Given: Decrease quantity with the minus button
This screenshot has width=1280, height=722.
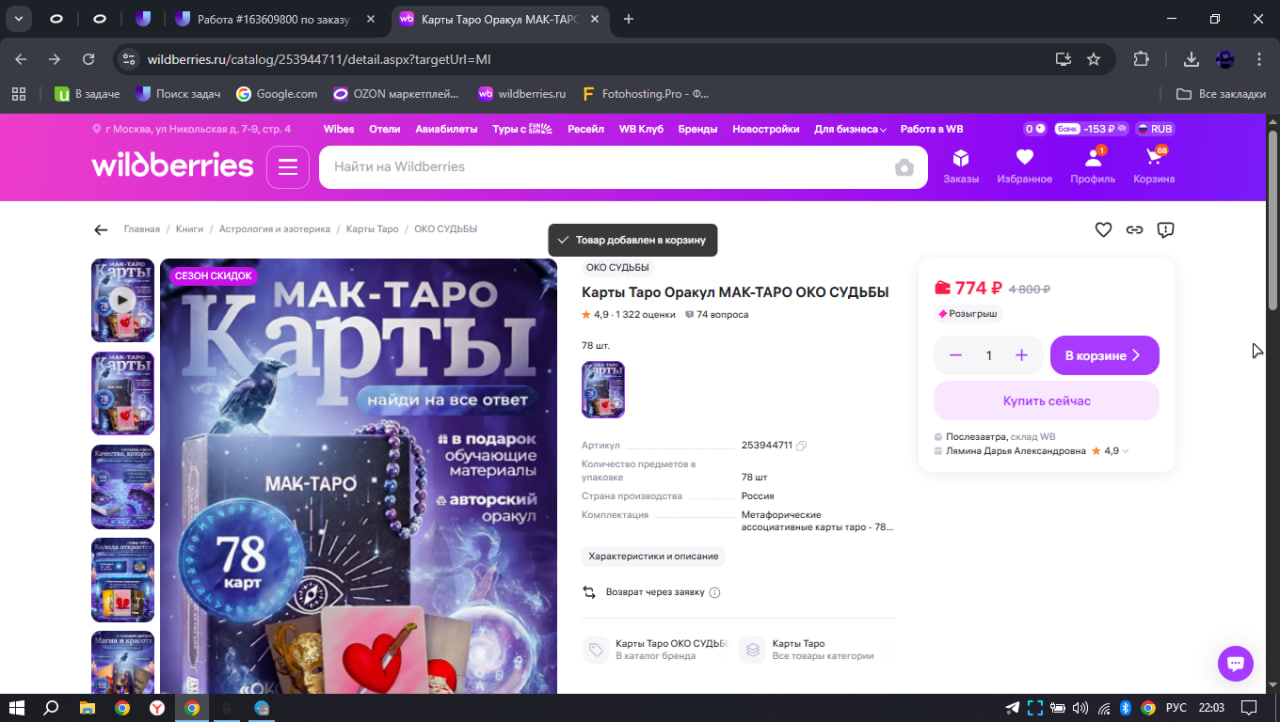Looking at the screenshot, I should click(x=956, y=355).
